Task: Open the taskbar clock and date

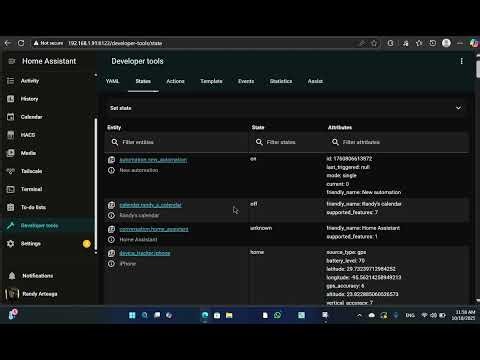Action: coord(465,315)
